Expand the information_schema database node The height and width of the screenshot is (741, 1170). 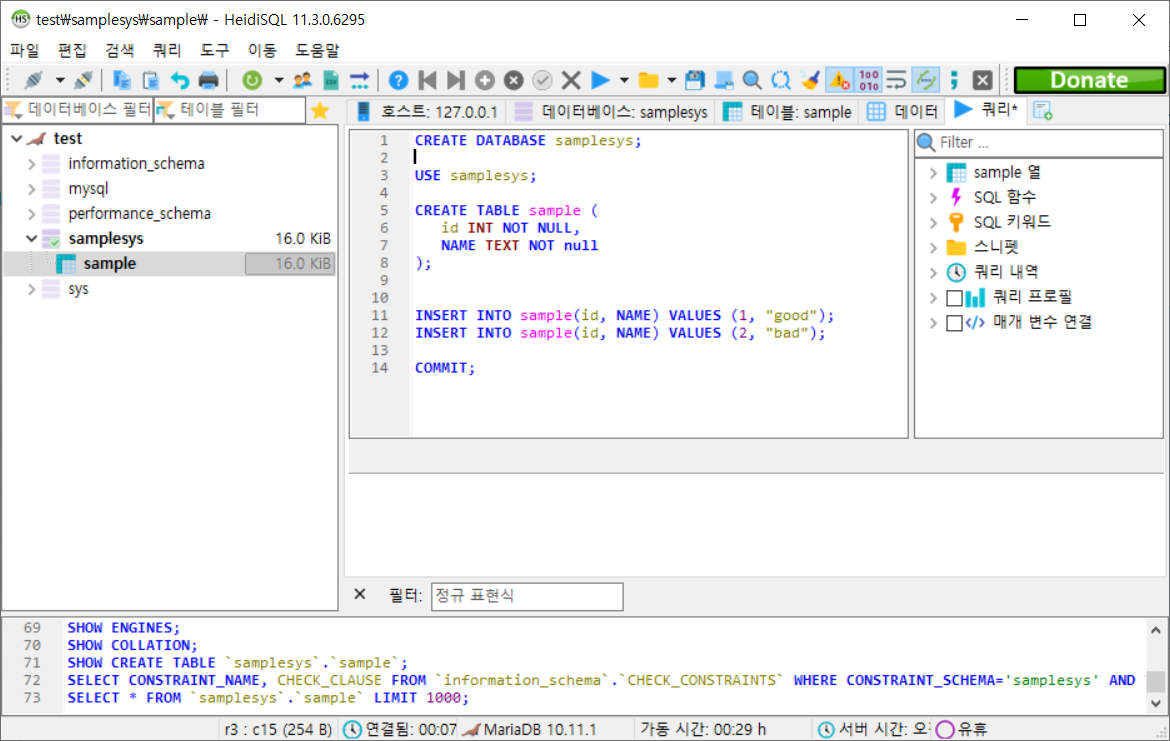[31, 163]
